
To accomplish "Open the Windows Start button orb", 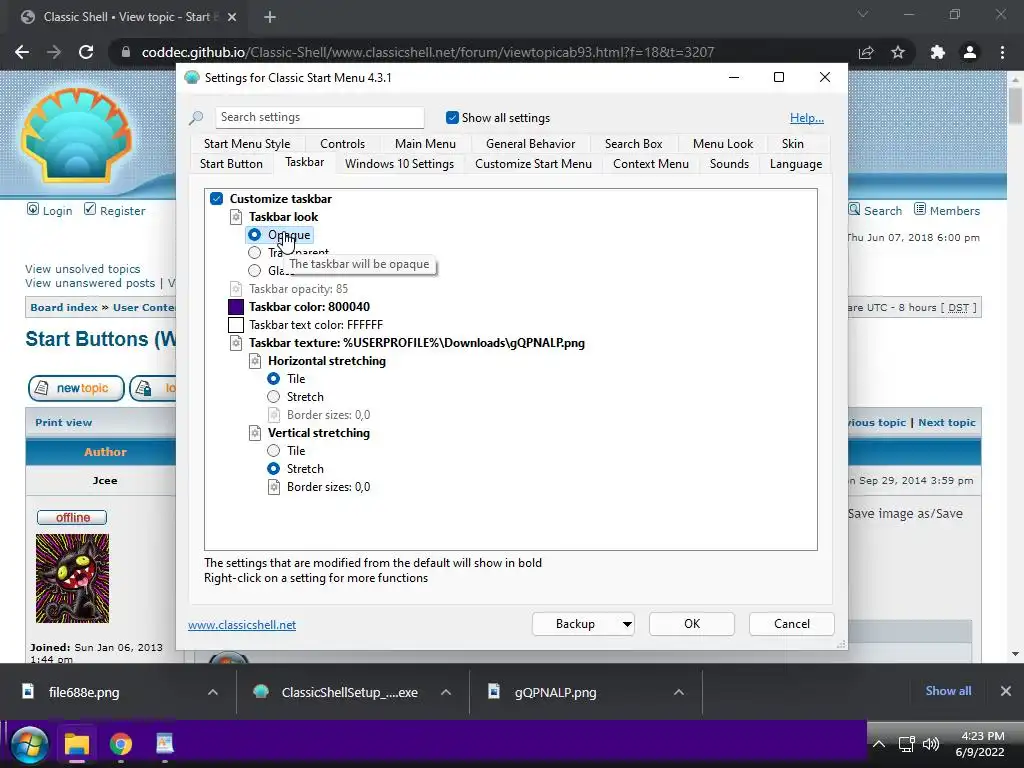I will [29, 745].
